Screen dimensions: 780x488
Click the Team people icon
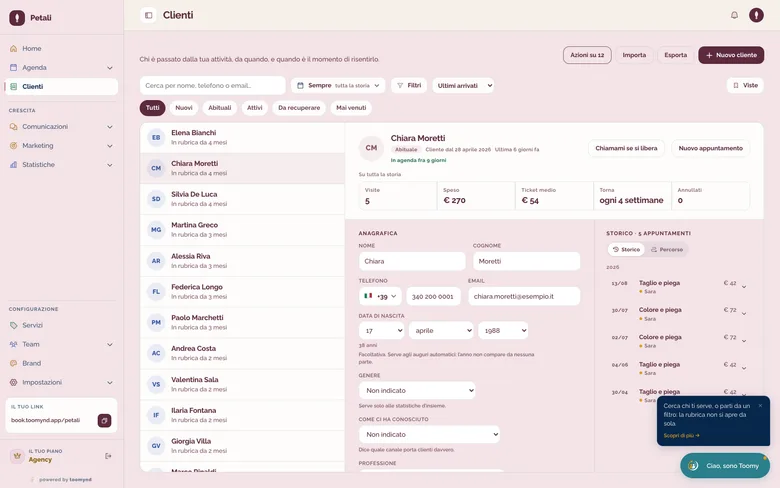pos(13,344)
